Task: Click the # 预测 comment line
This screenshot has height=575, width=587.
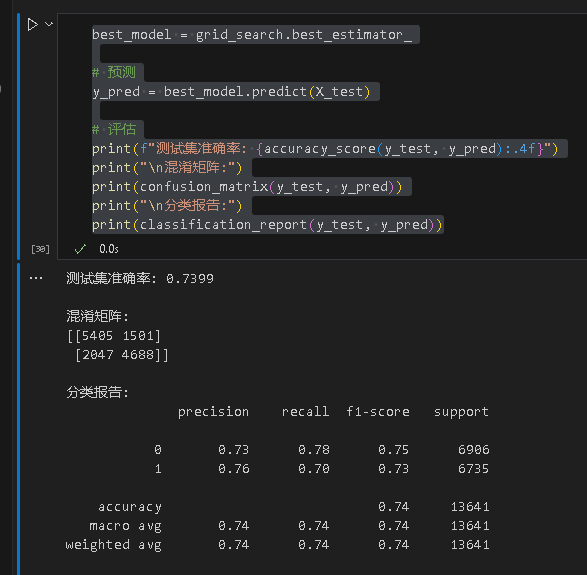Action: pos(114,72)
